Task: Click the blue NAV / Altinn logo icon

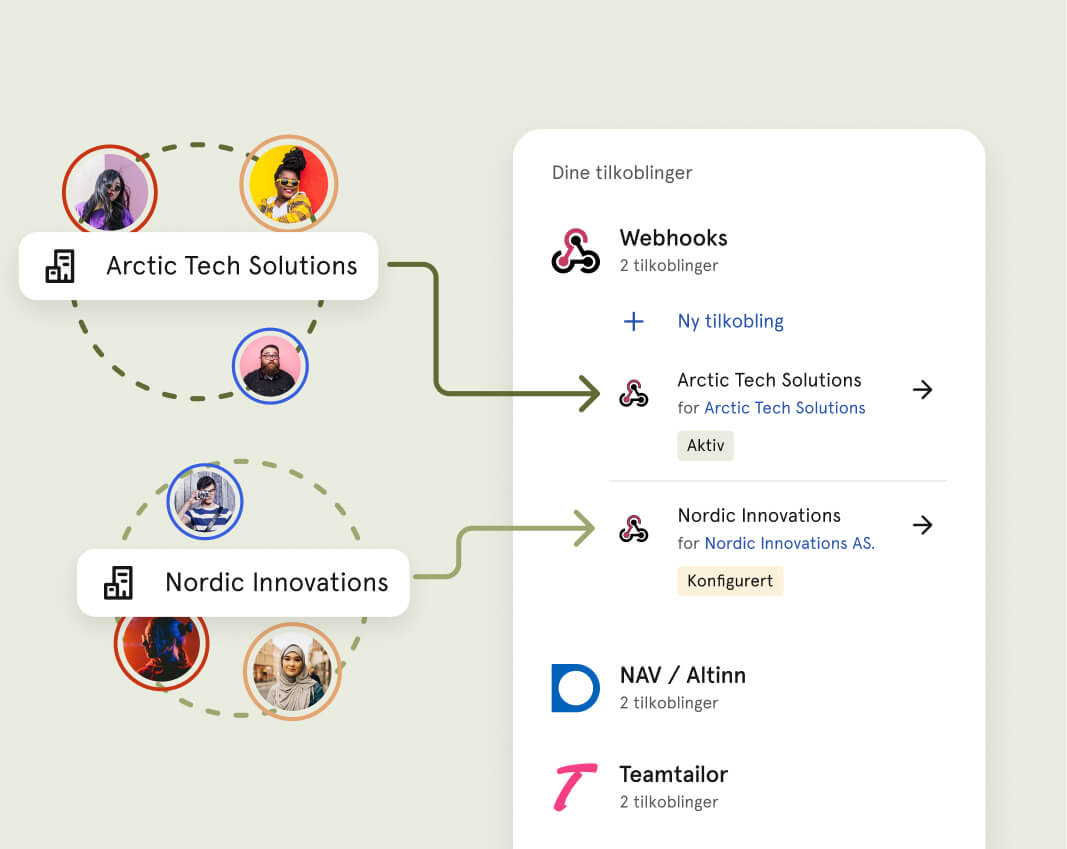Action: coord(576,688)
